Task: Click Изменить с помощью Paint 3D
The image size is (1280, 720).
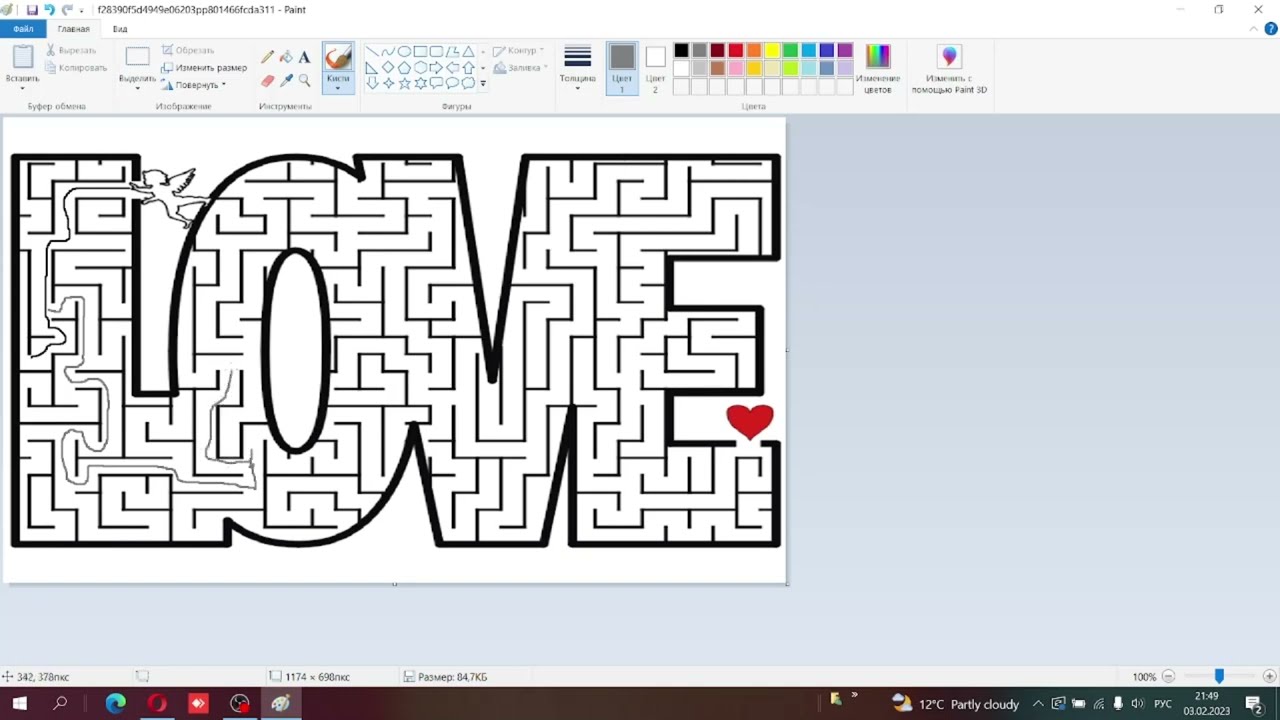Action: pos(949,68)
